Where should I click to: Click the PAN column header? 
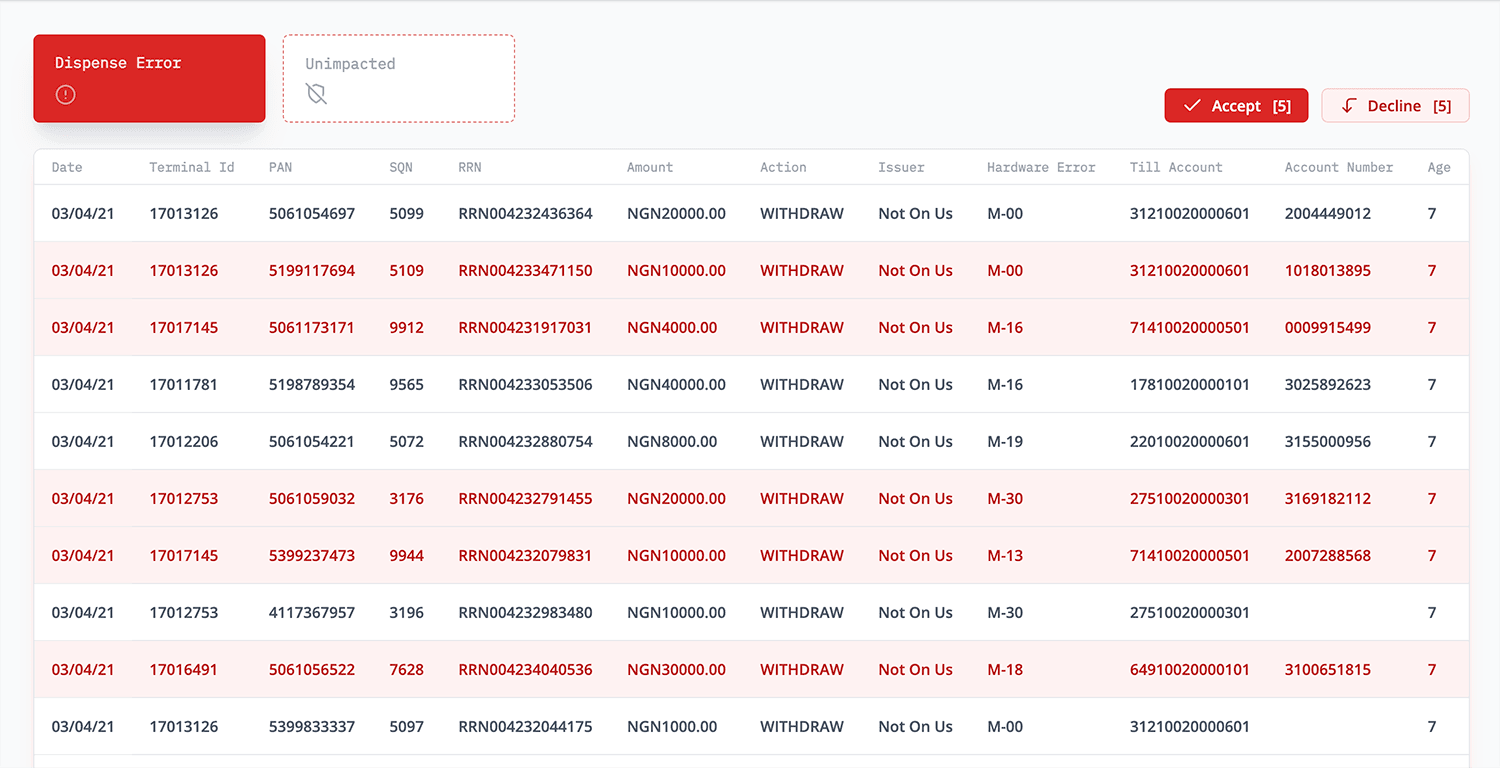281,167
